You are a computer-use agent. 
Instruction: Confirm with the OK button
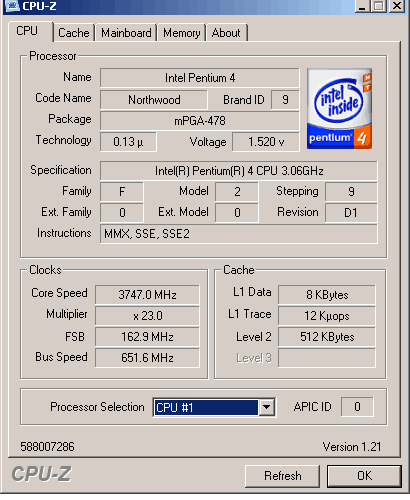(x=364, y=476)
